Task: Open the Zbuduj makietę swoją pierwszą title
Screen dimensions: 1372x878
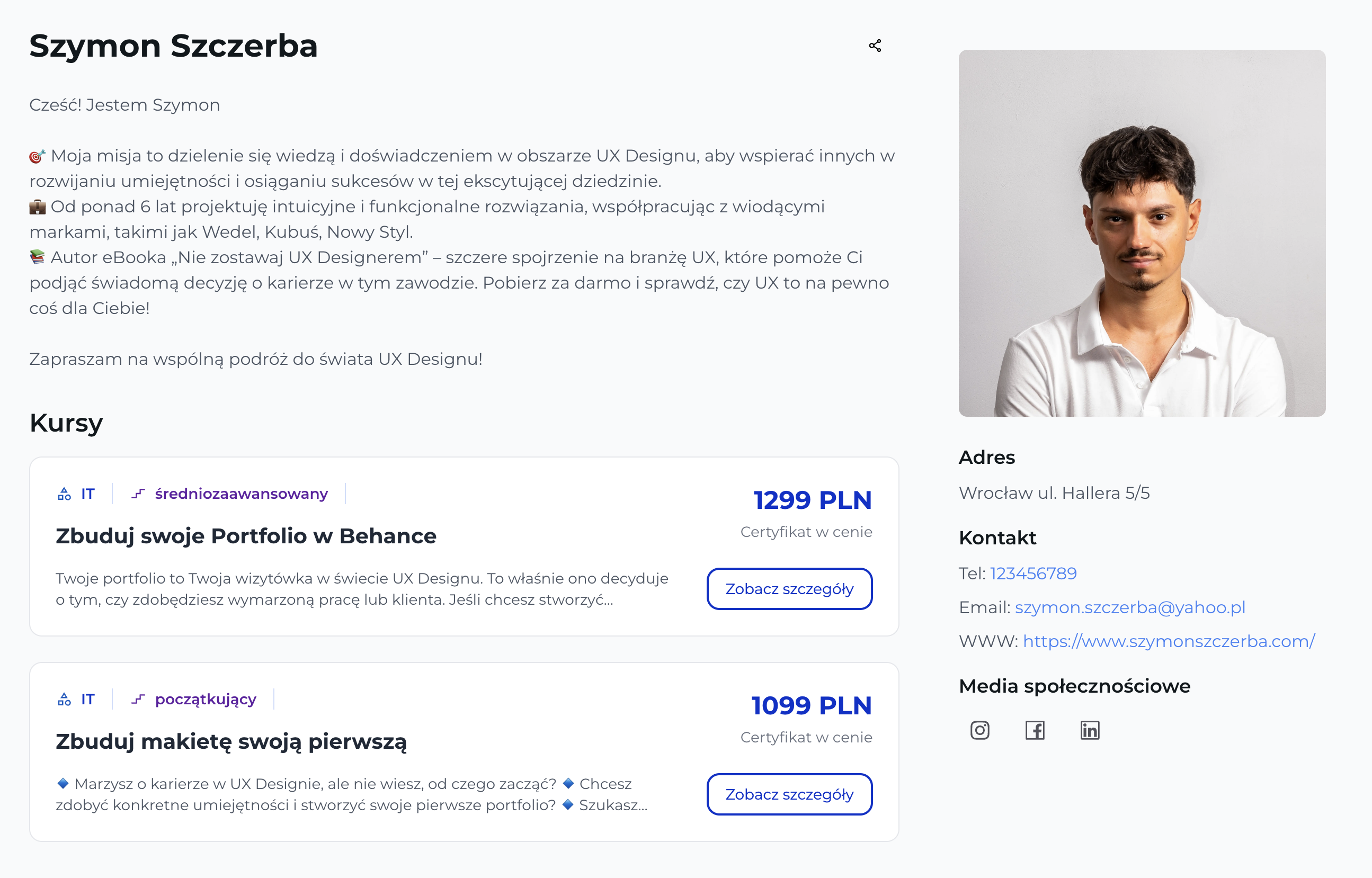Action: (x=231, y=741)
